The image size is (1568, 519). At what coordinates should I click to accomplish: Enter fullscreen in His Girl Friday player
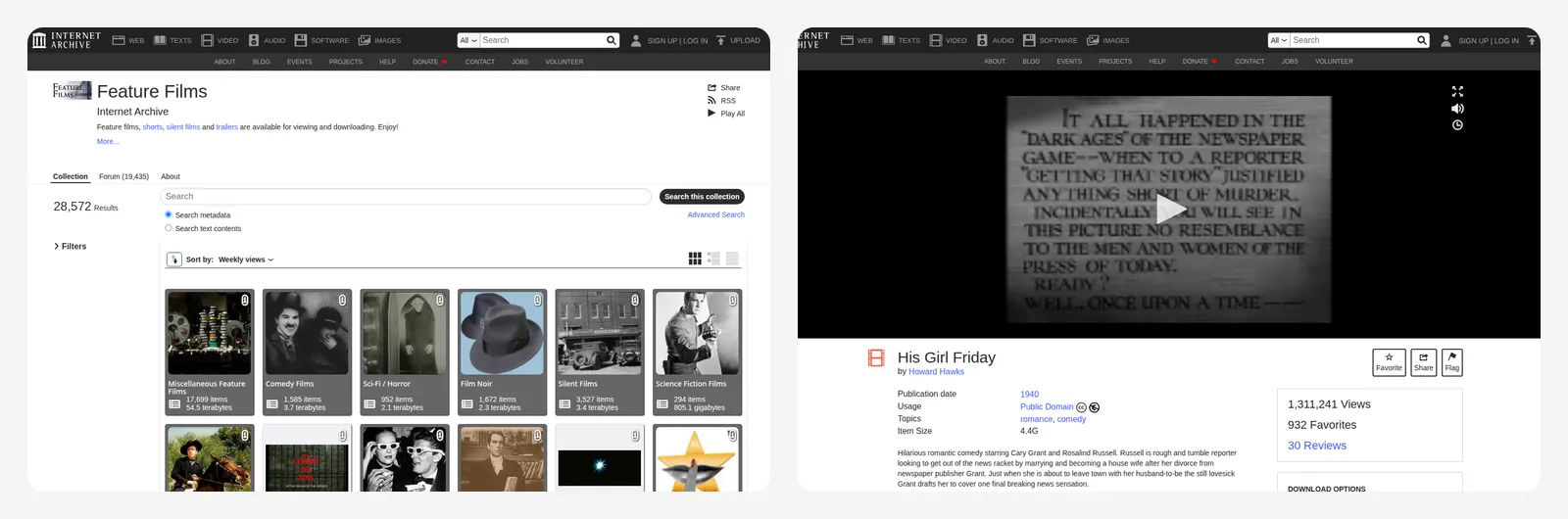[x=1457, y=91]
